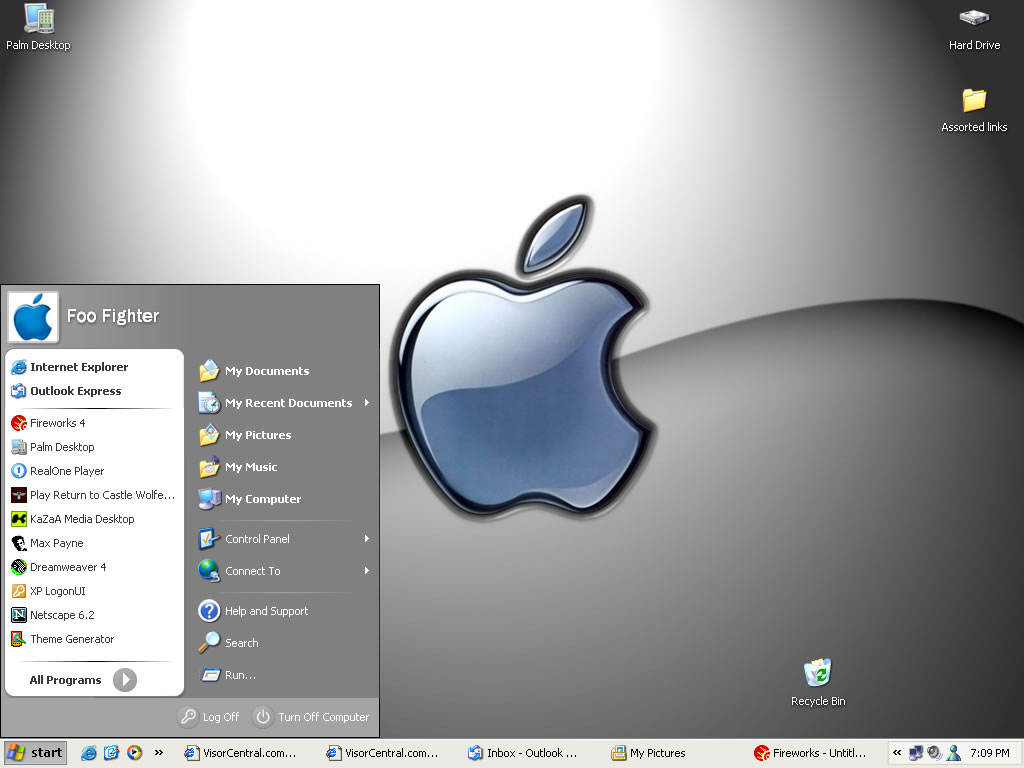Click the Turn Off Computer button
The width and height of the screenshot is (1024, 768).
(x=312, y=717)
